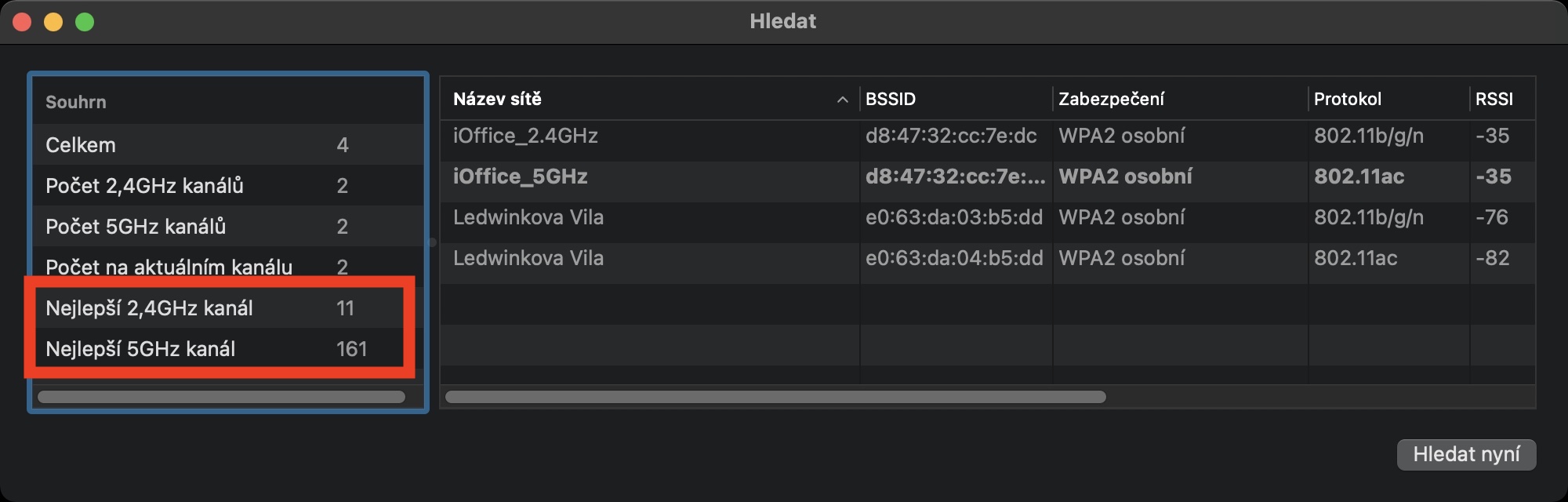The image size is (1568, 502).
Task: Select the Celkem summary row
Action: point(81,145)
